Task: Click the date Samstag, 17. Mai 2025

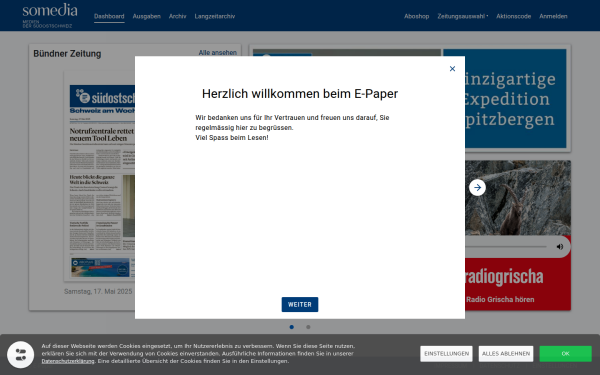Action: pos(98,292)
